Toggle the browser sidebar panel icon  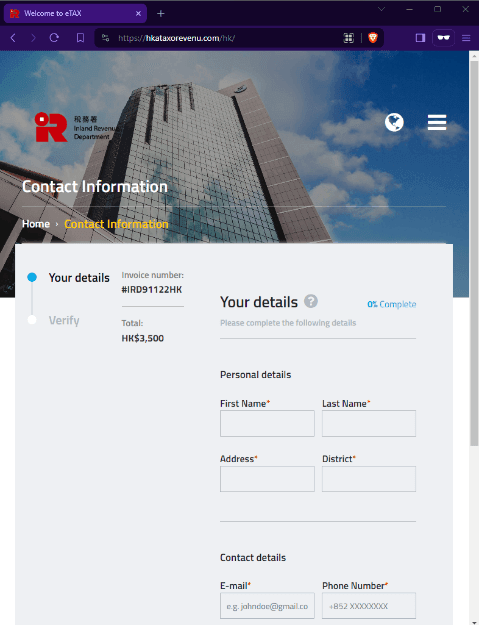420,38
